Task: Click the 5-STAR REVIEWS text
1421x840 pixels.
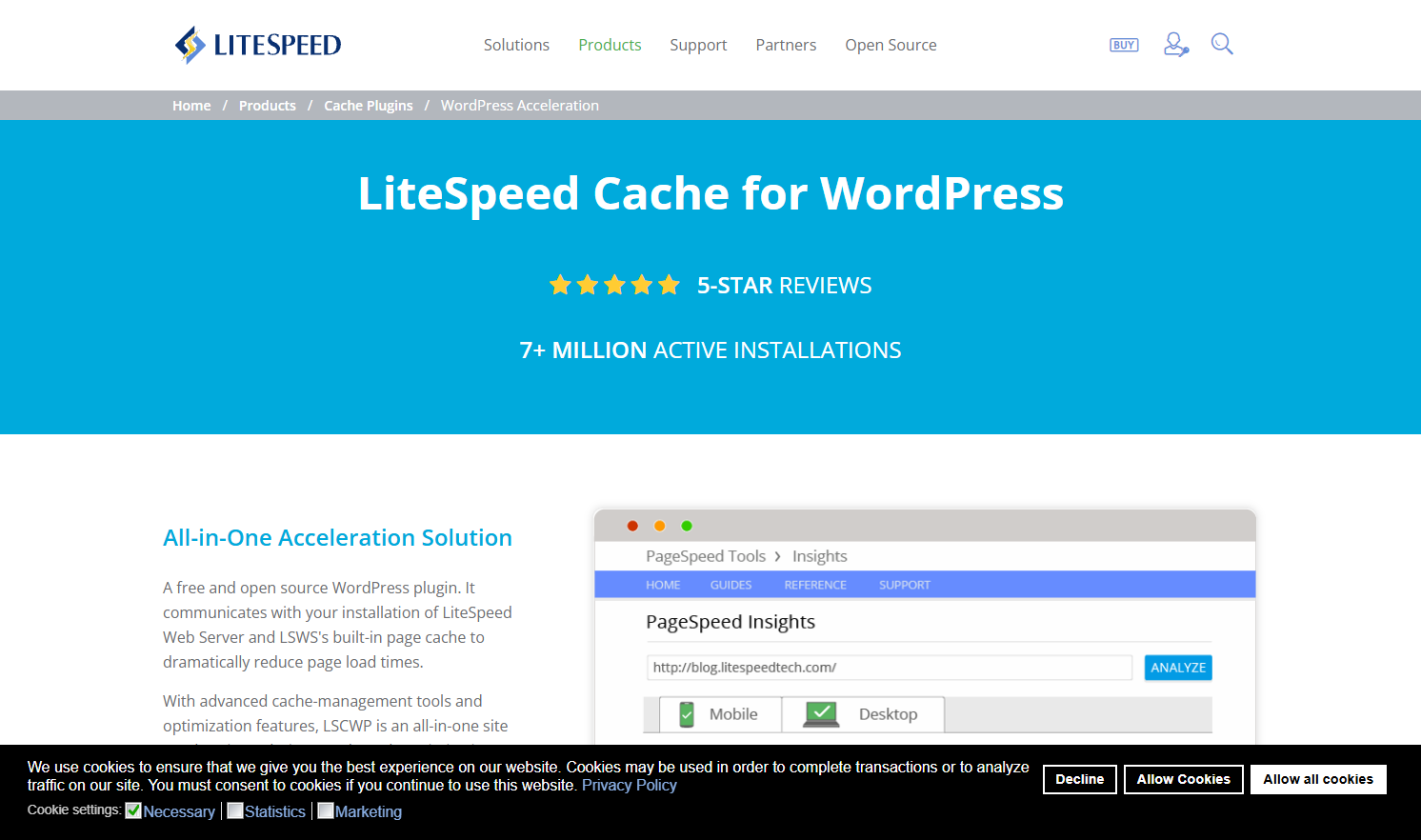Action: pyautogui.click(x=785, y=286)
